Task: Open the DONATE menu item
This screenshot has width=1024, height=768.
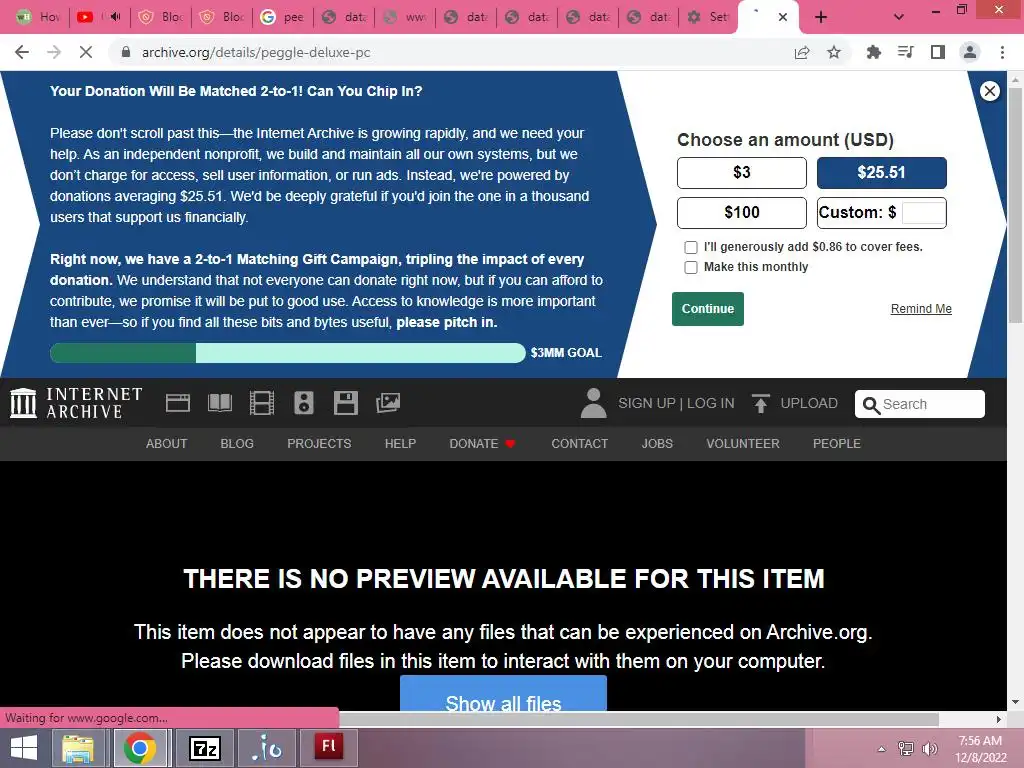Action: click(x=482, y=443)
